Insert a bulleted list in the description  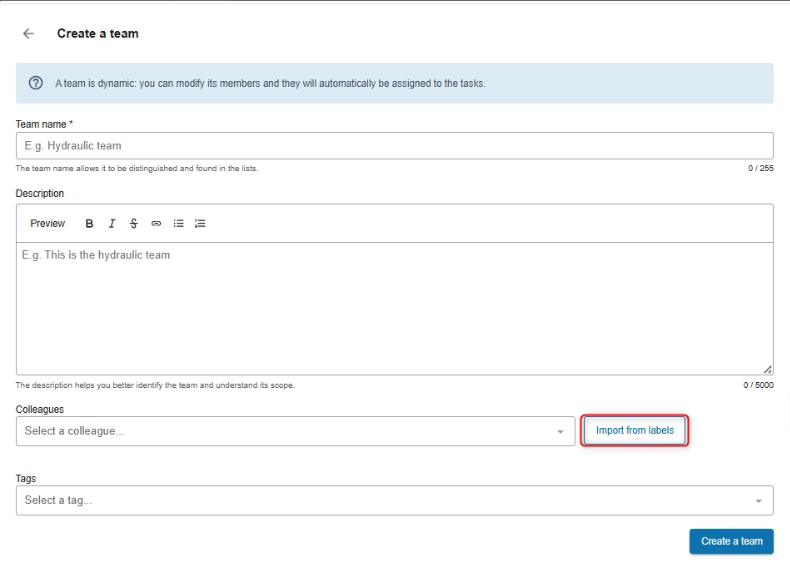pos(179,223)
